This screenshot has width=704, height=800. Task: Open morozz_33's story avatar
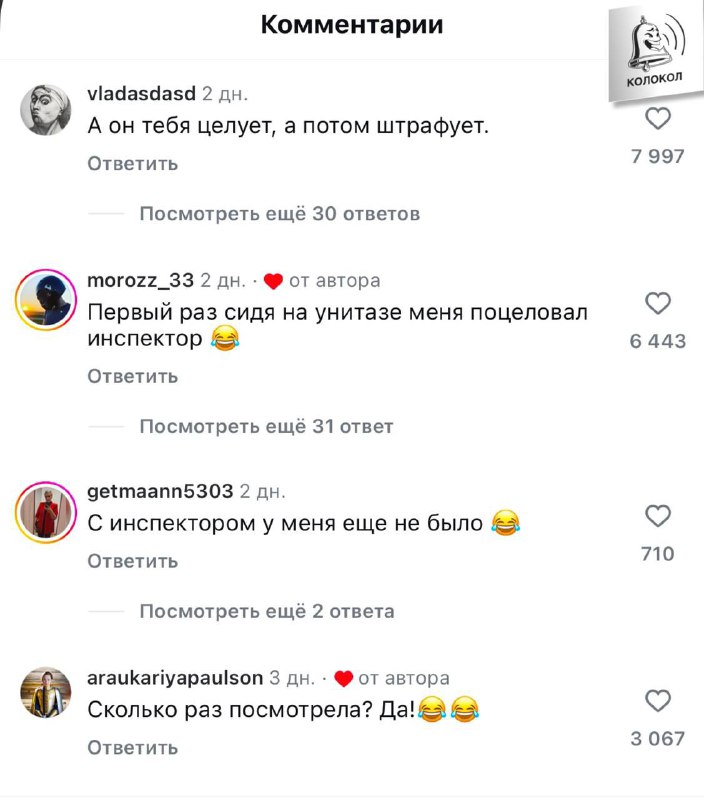tap(45, 299)
